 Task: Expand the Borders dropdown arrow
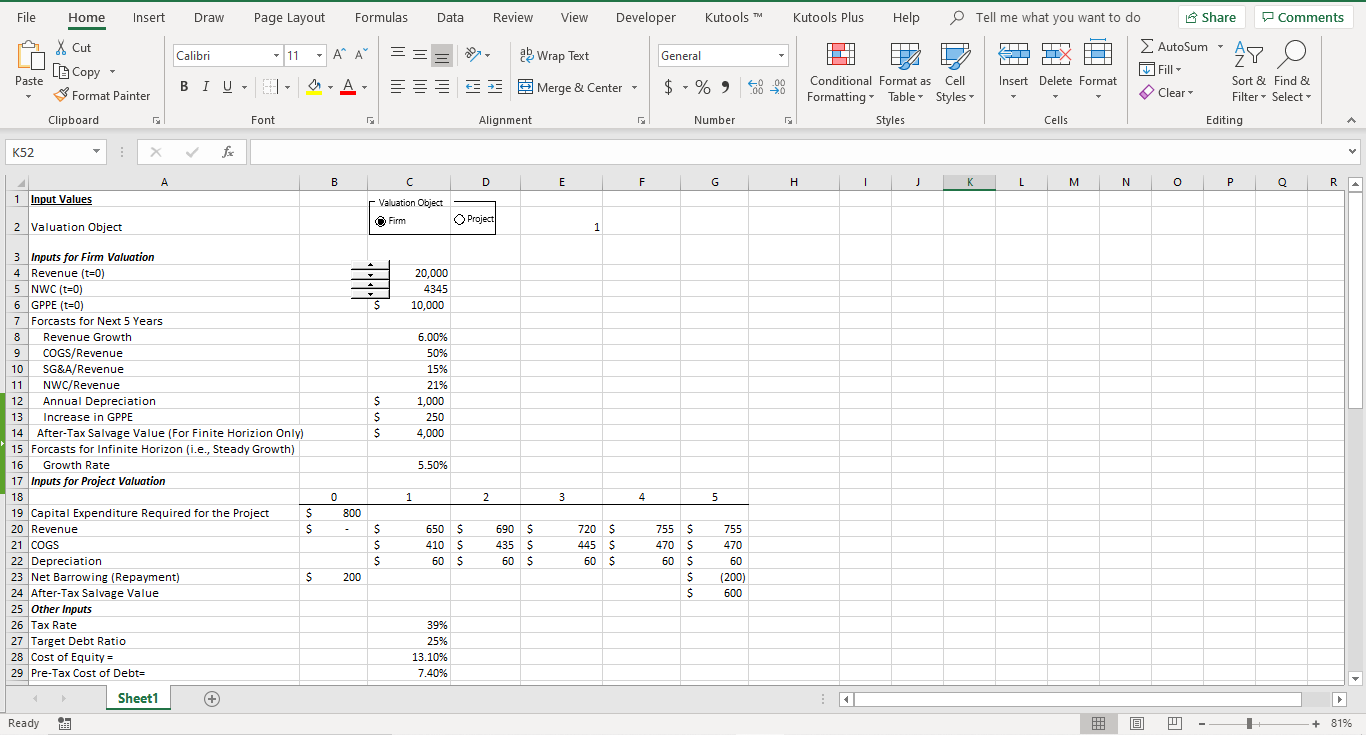[x=285, y=88]
